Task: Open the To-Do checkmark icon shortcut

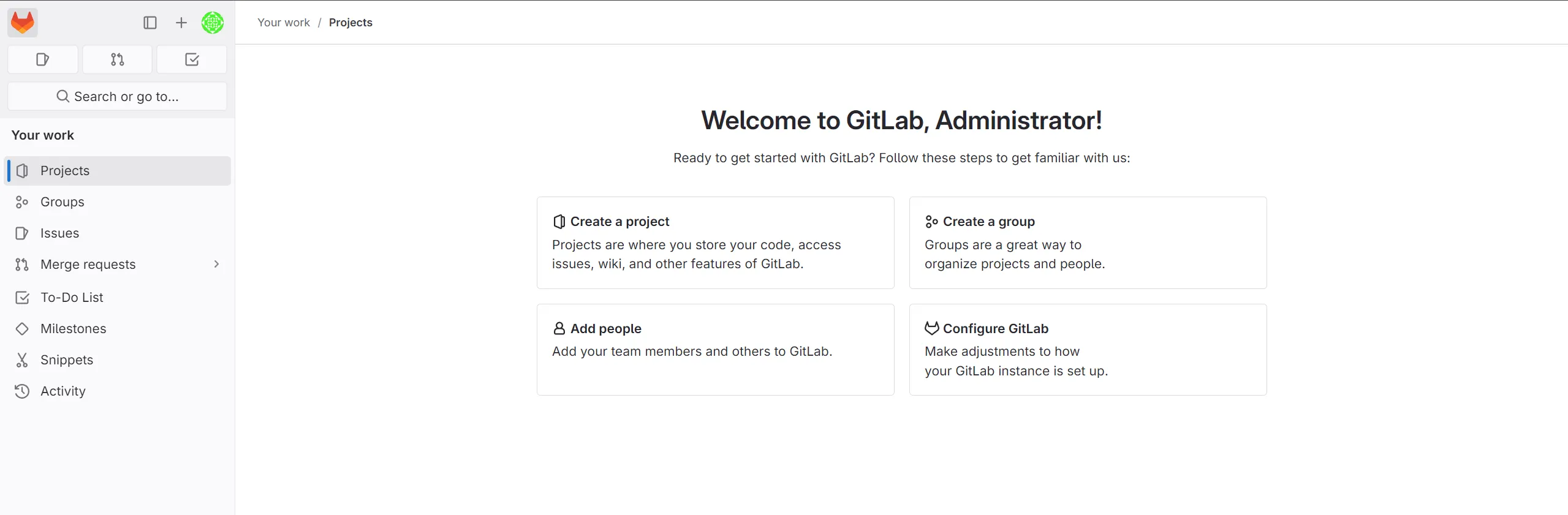Action: coord(192,59)
